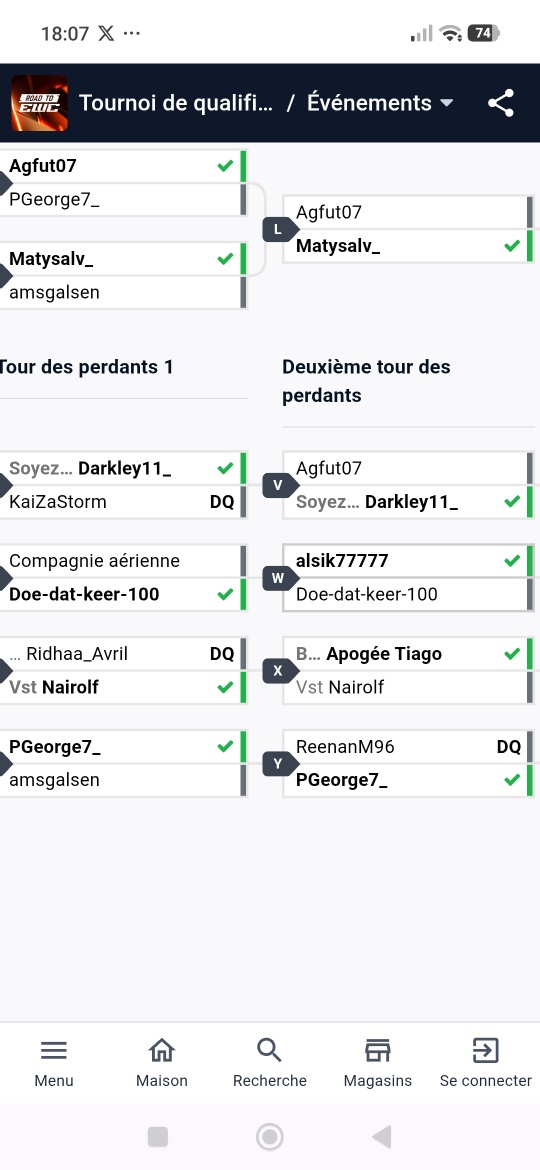Select alsik77777 winner entry
The width and height of the screenshot is (540, 1170).
coord(408,561)
